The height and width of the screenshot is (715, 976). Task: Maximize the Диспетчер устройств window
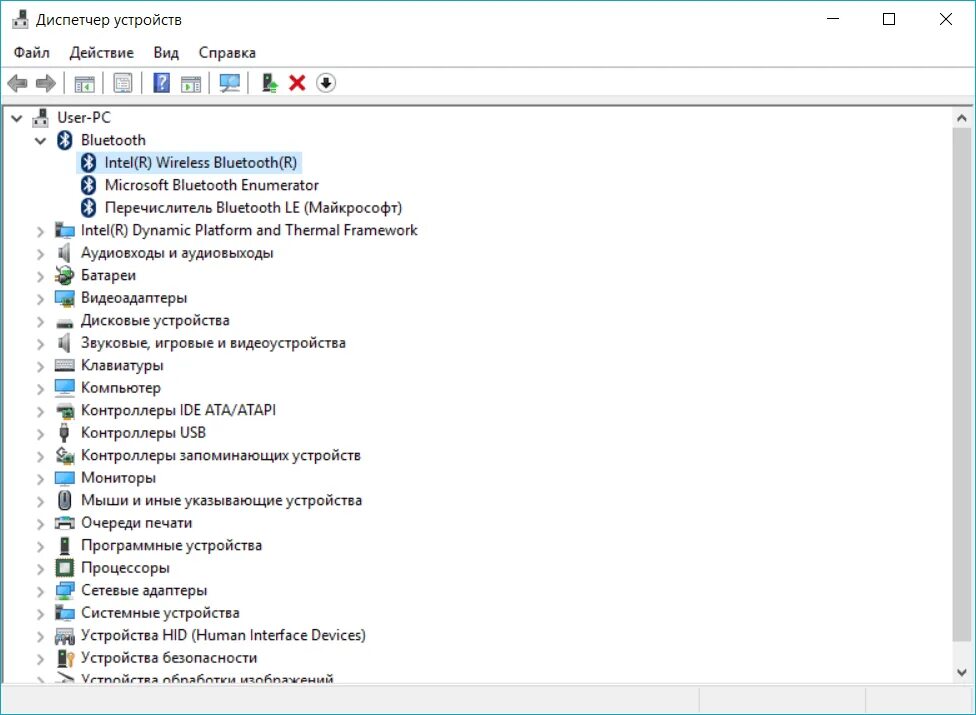[889, 19]
